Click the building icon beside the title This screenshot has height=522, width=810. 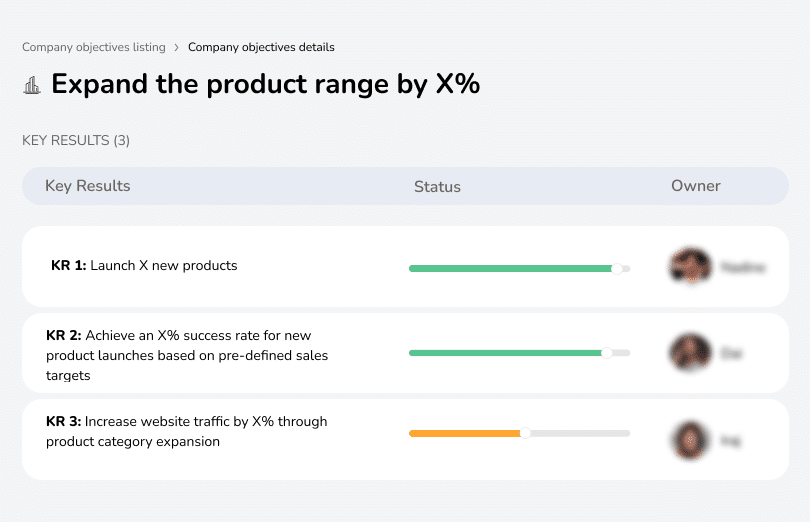pos(32,85)
